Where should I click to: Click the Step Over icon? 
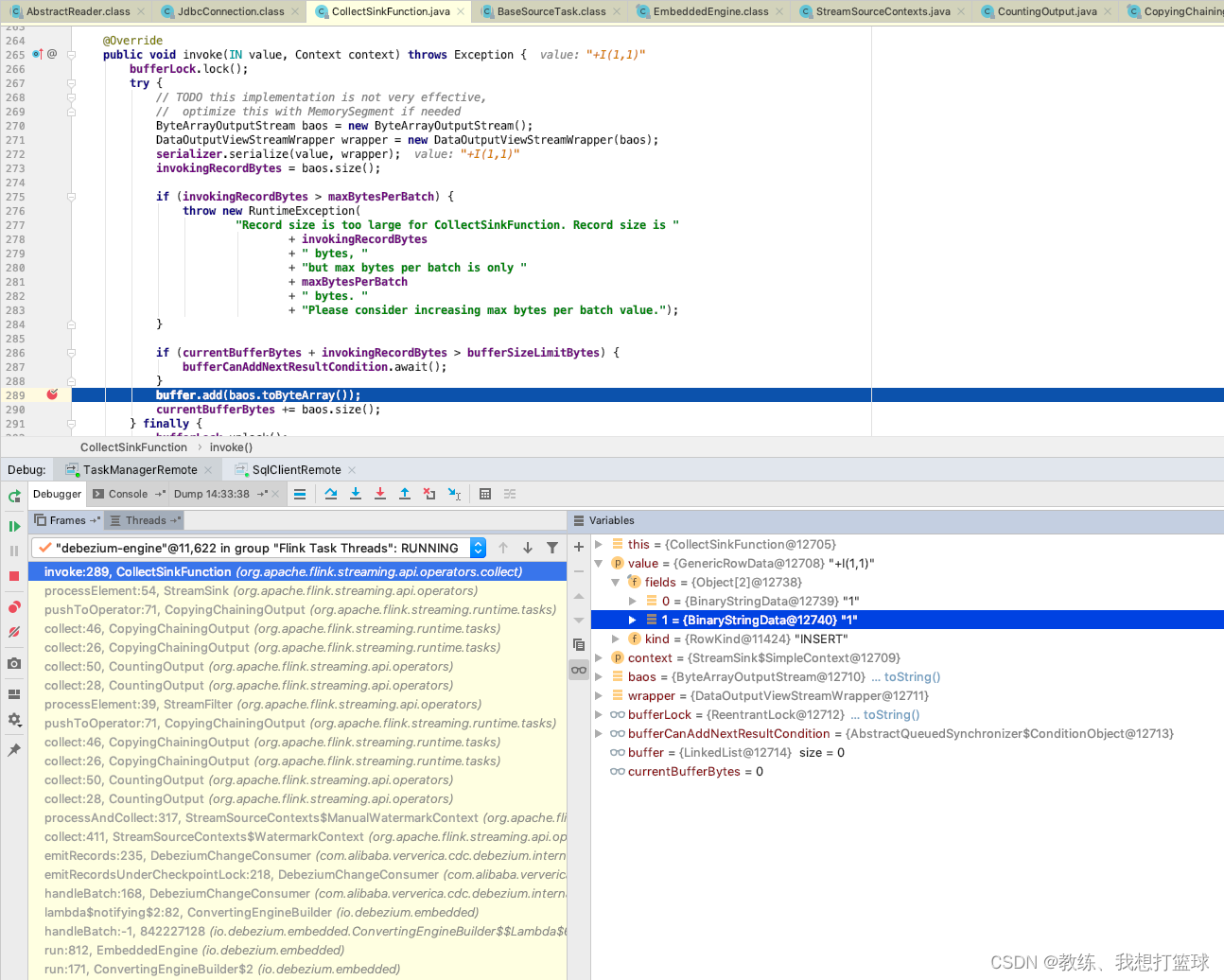point(330,494)
